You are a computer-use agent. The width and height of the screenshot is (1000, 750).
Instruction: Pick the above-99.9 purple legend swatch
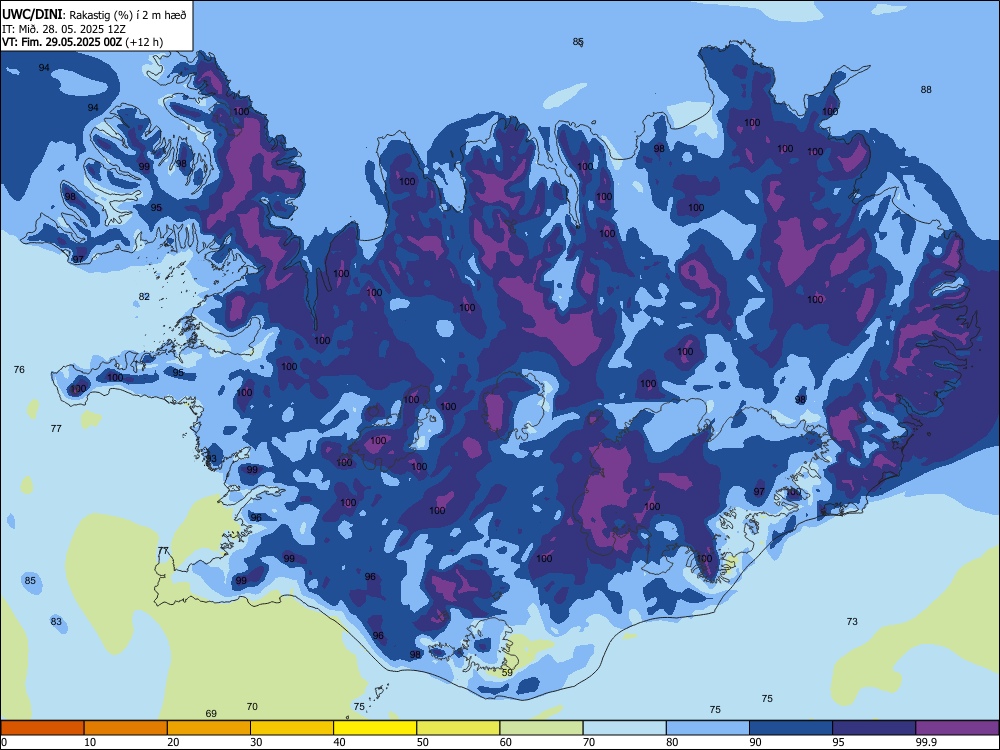click(x=957, y=728)
